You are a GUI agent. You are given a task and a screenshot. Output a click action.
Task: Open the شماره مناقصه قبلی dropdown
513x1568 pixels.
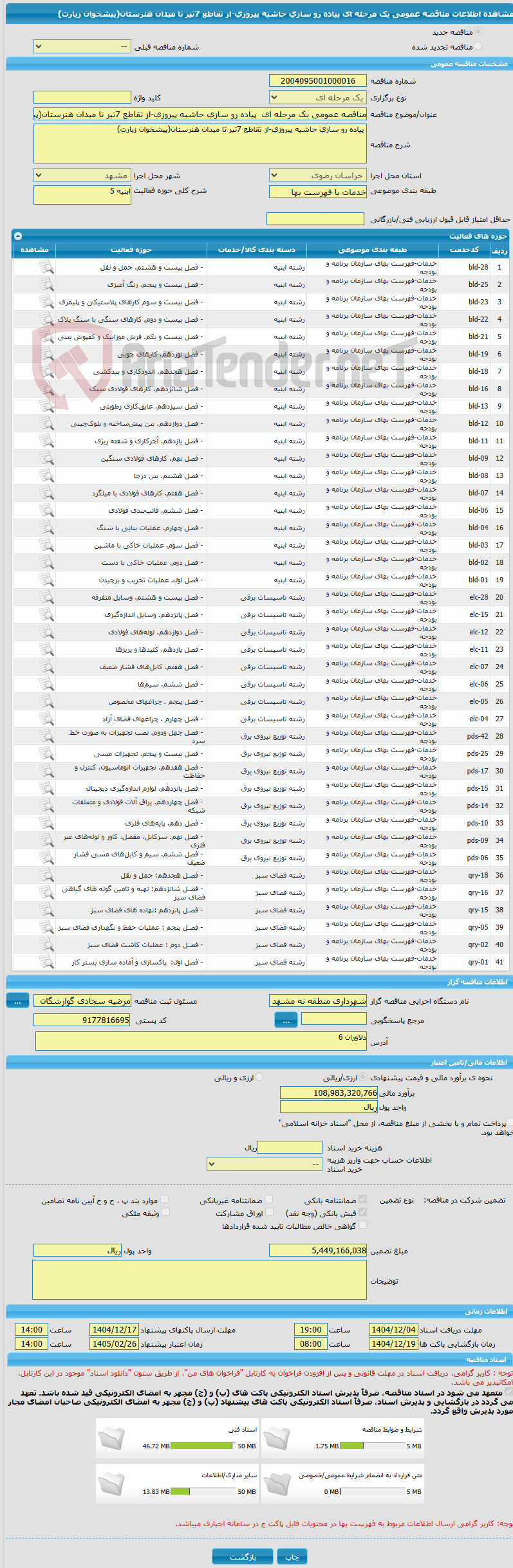[x=82, y=47]
